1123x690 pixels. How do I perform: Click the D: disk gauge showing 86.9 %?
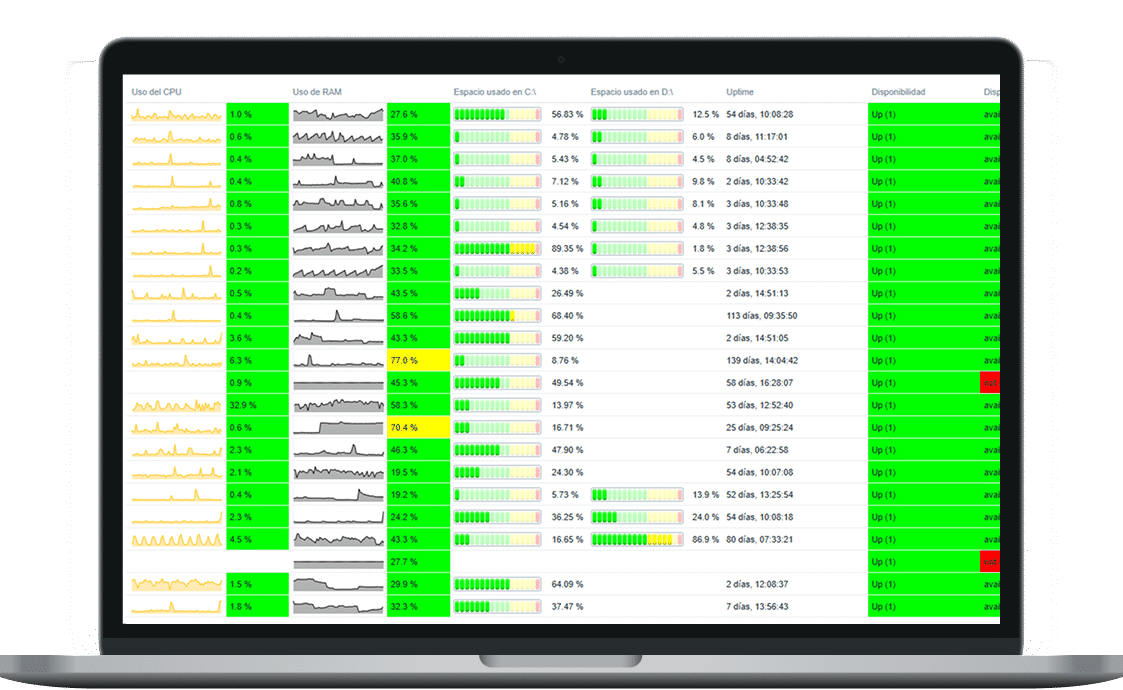[637, 539]
